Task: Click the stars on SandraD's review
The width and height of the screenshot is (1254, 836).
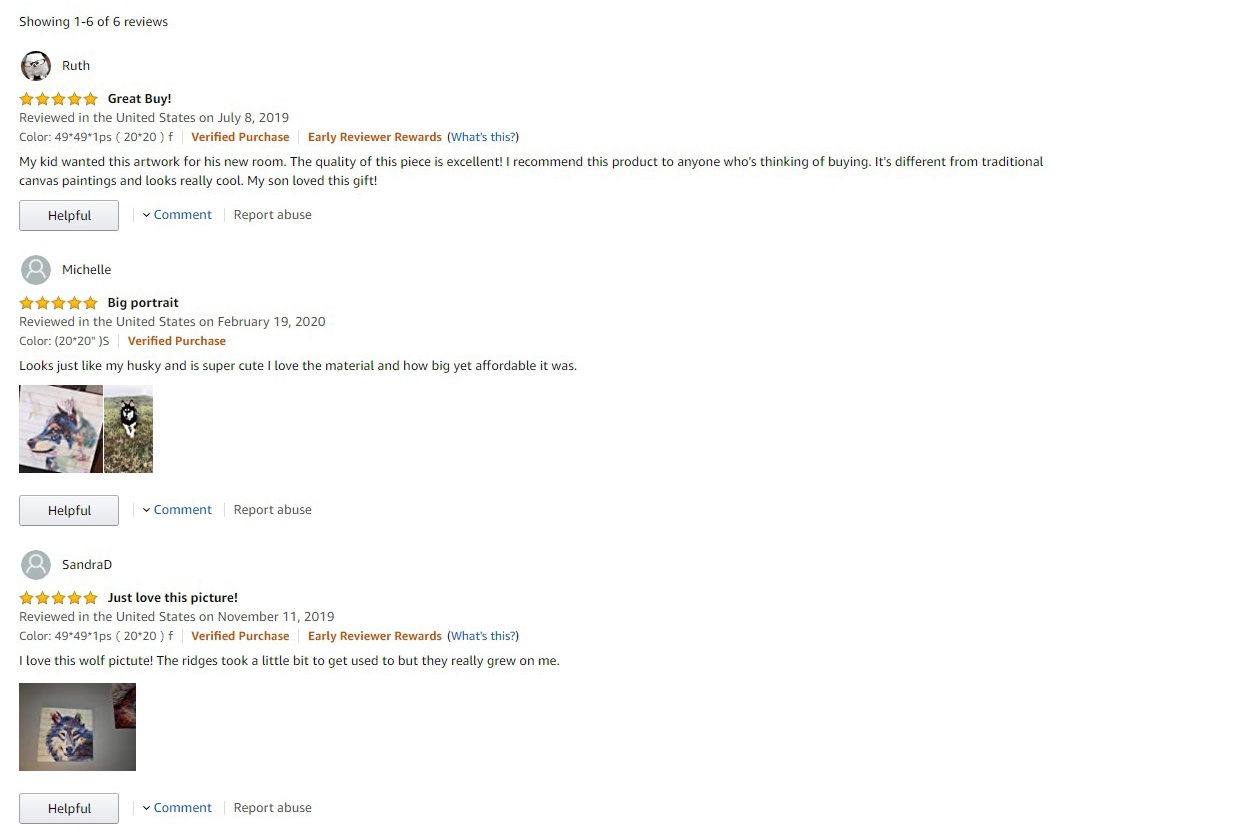Action: [x=59, y=598]
